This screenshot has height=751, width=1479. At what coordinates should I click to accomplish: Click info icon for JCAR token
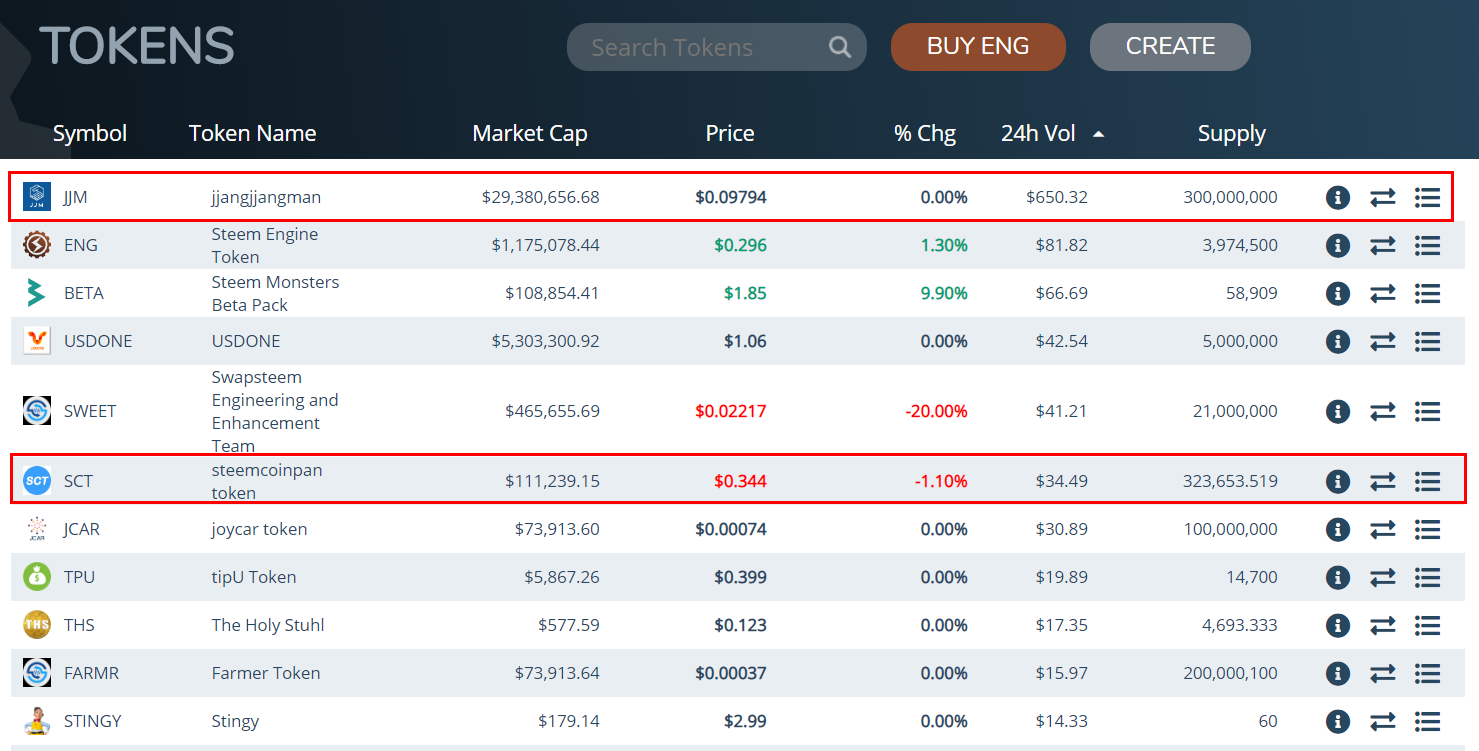(x=1338, y=530)
